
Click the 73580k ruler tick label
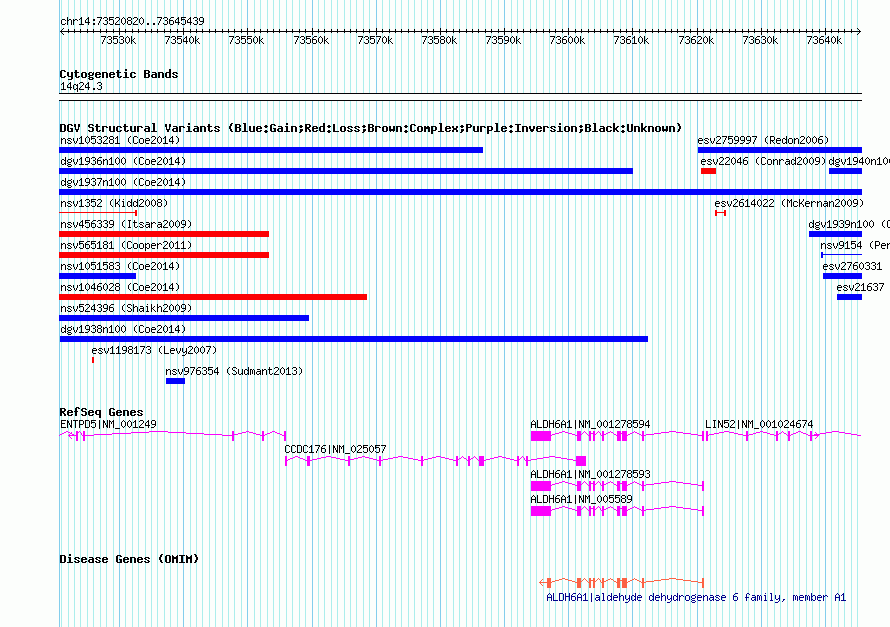click(439, 41)
